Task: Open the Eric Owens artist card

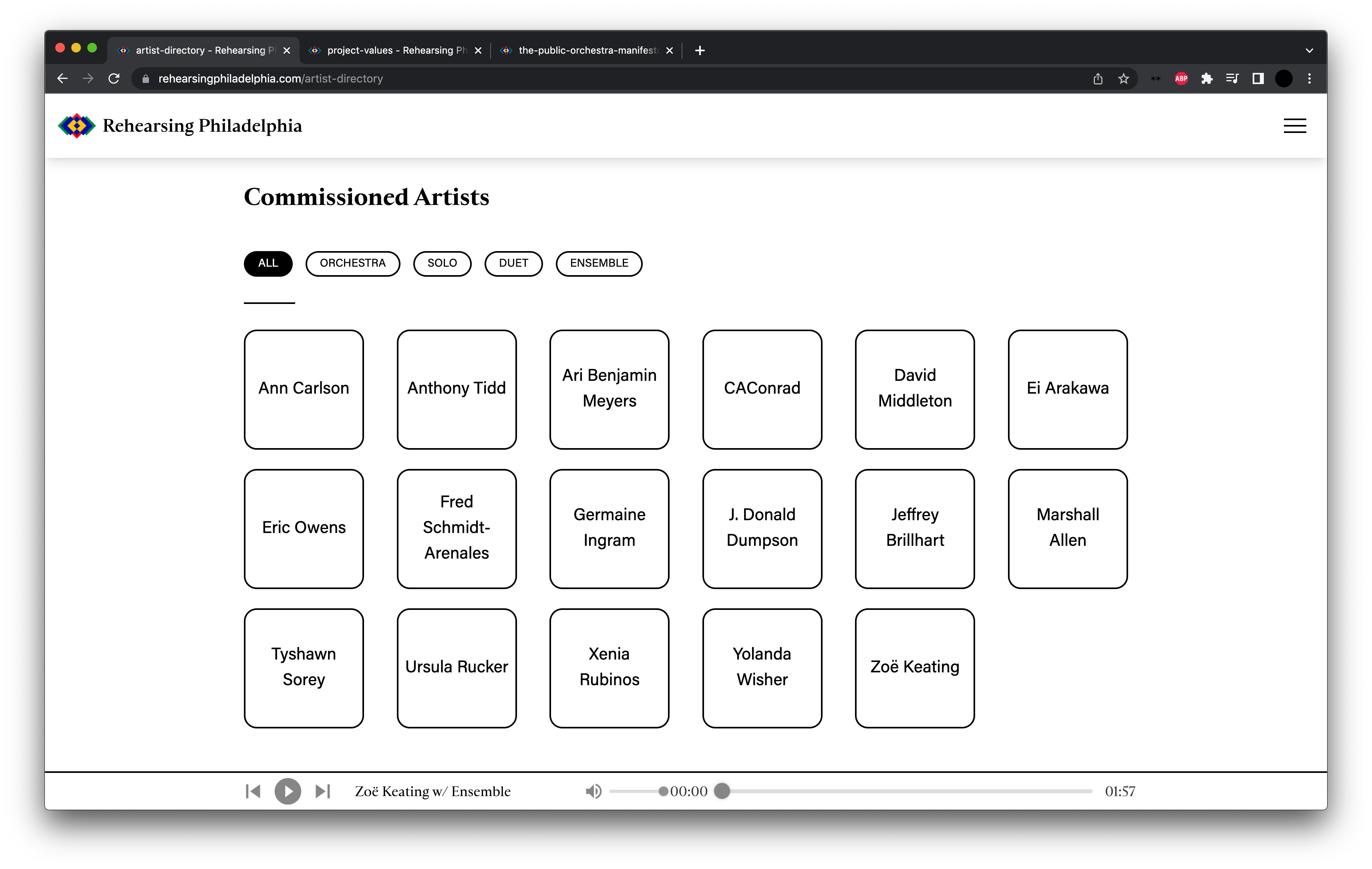Action: point(304,528)
